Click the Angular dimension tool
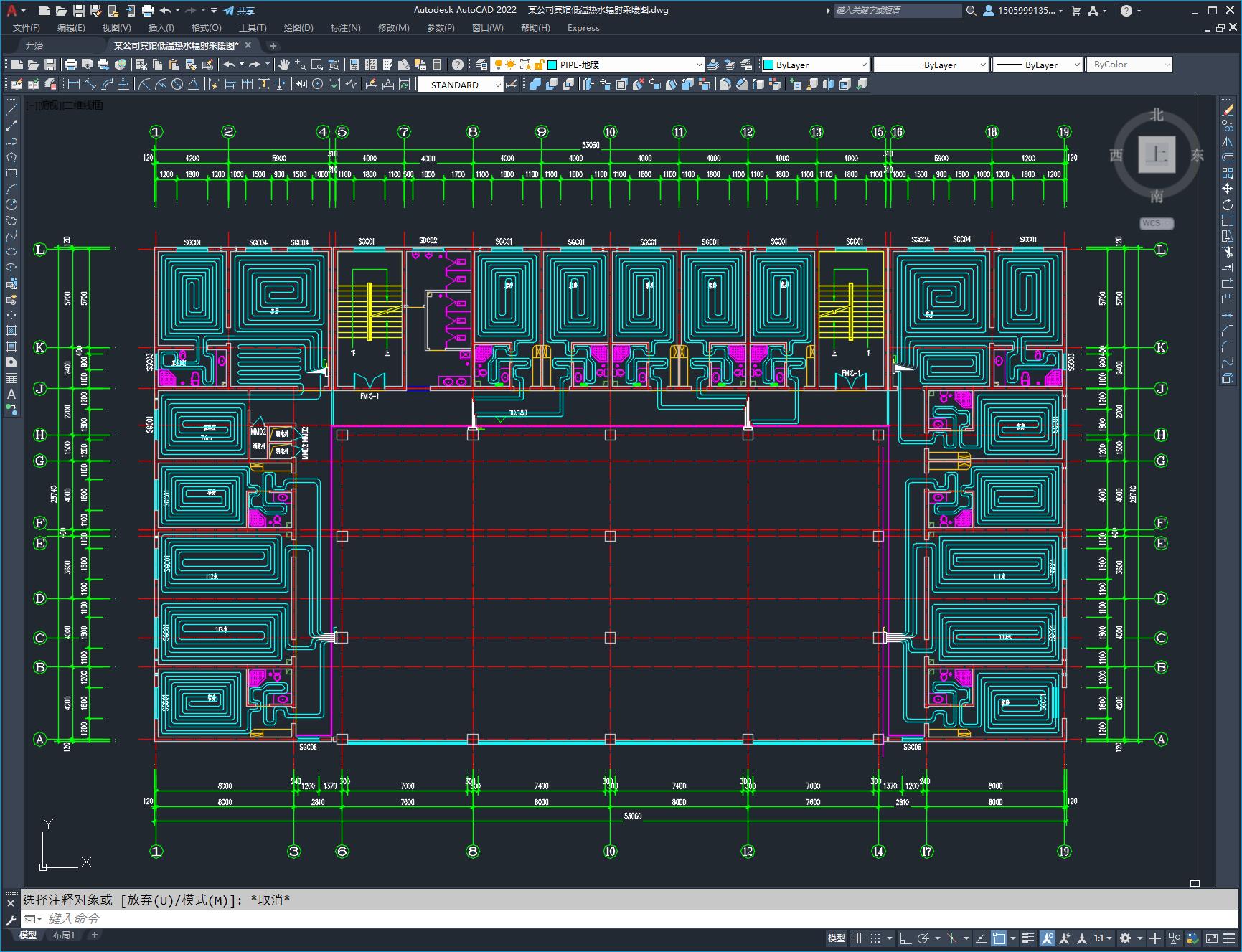This screenshot has width=1242, height=952. (x=194, y=85)
